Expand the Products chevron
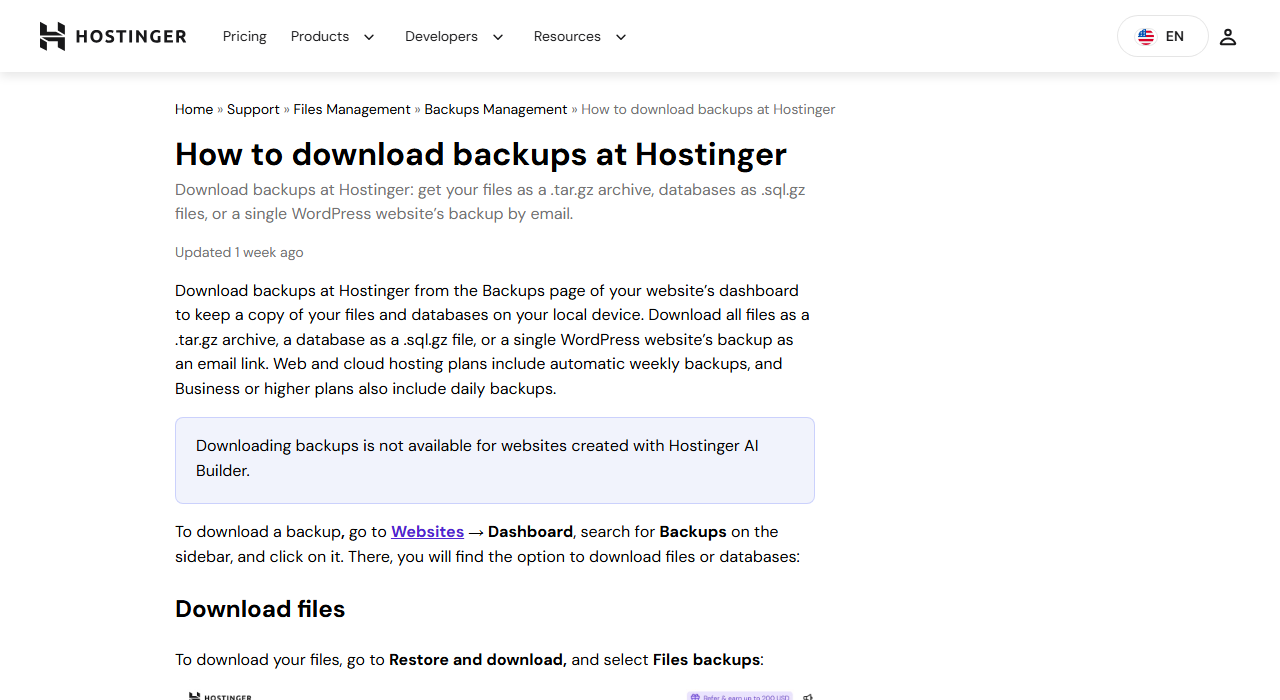The image size is (1280, 700). coord(369,37)
